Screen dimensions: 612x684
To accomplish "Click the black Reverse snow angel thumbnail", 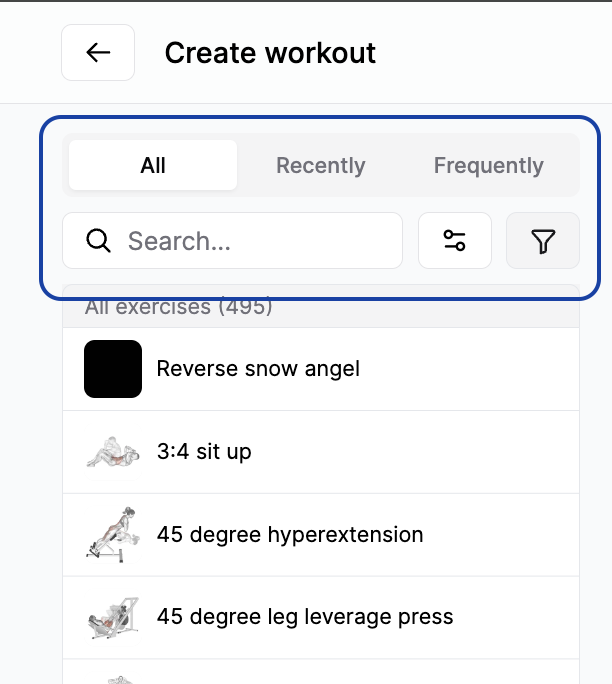I will point(113,369).
